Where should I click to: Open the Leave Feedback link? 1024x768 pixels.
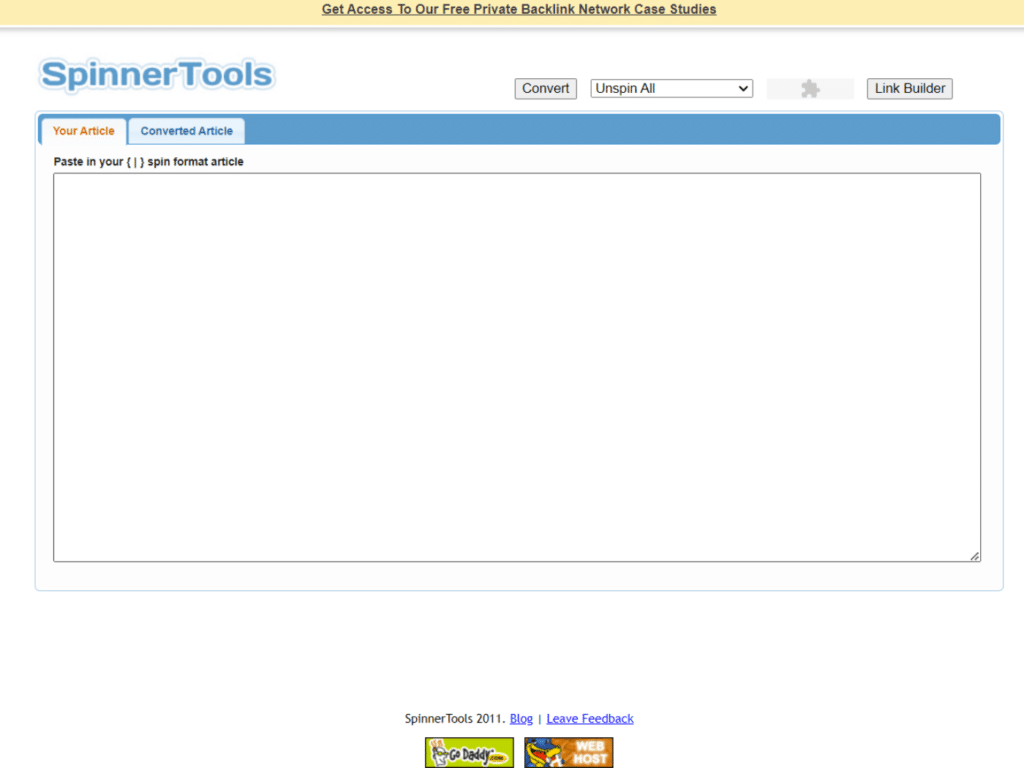[590, 718]
